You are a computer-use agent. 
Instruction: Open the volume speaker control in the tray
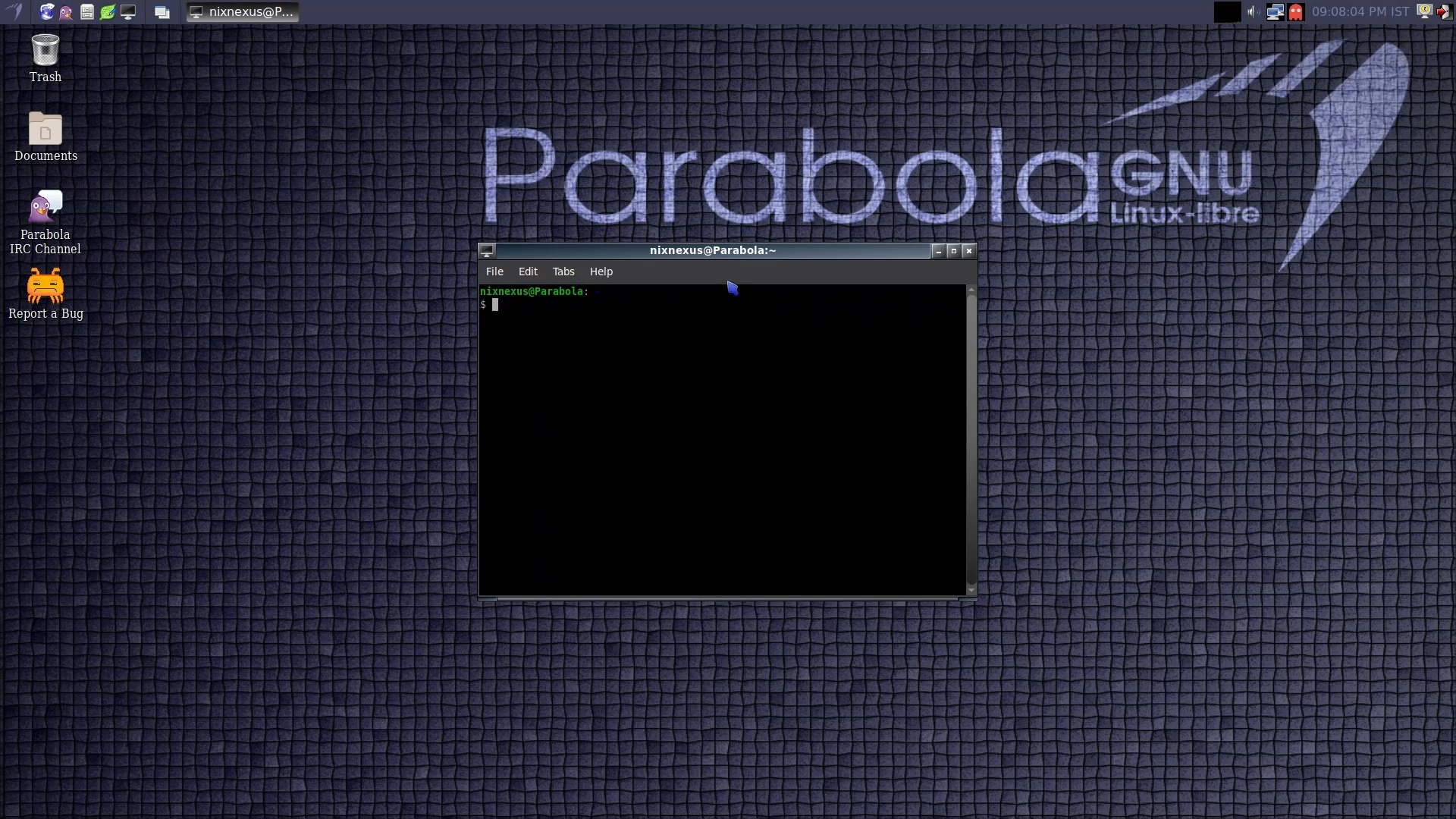pyautogui.click(x=1253, y=12)
